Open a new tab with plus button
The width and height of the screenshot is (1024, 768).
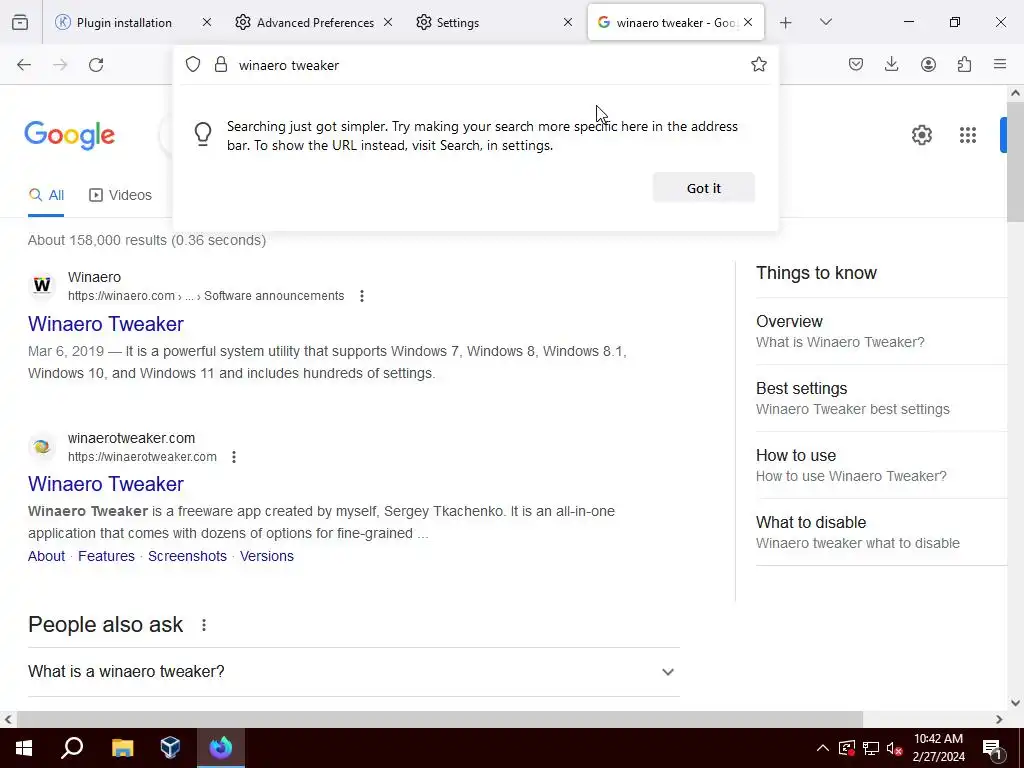786,23
